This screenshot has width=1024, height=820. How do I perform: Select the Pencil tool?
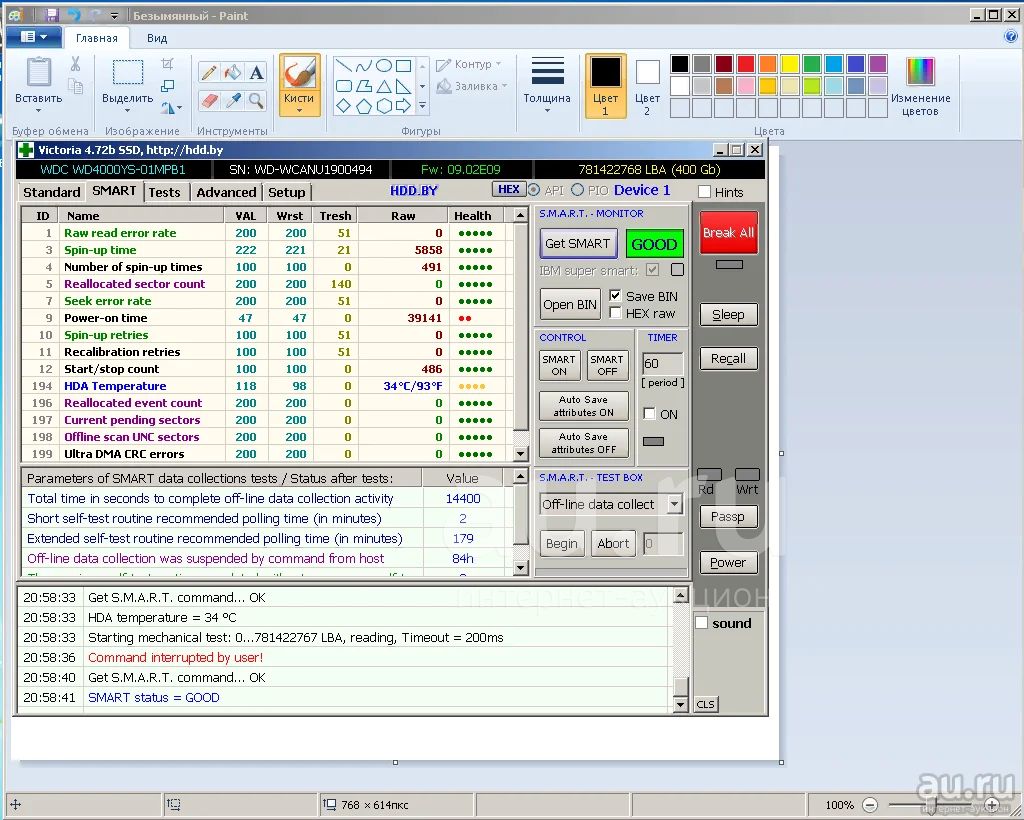[x=209, y=72]
